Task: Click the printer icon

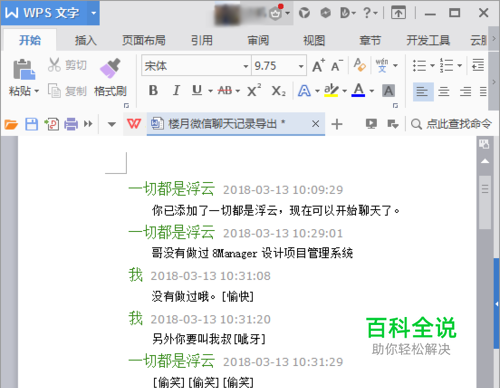Action: 71,124
